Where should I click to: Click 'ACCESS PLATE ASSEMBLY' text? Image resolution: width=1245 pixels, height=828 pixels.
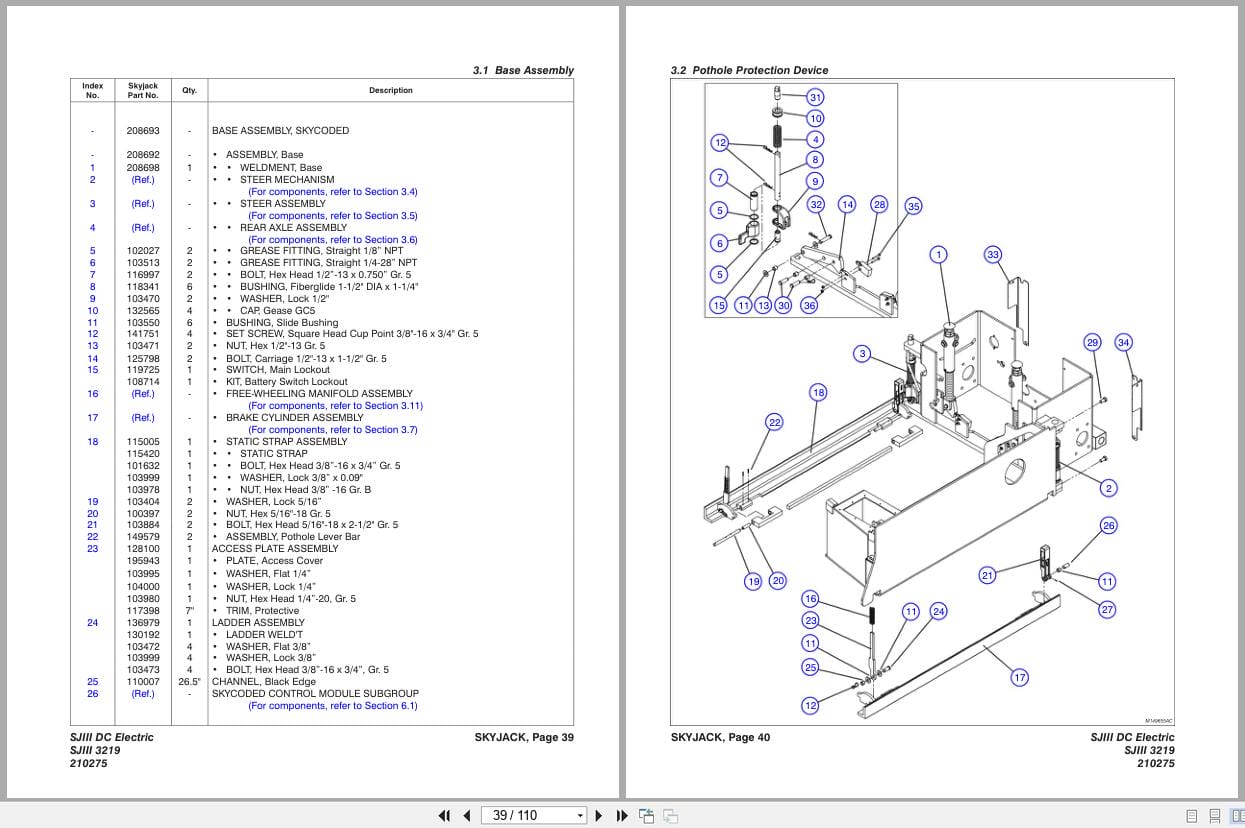[275, 549]
